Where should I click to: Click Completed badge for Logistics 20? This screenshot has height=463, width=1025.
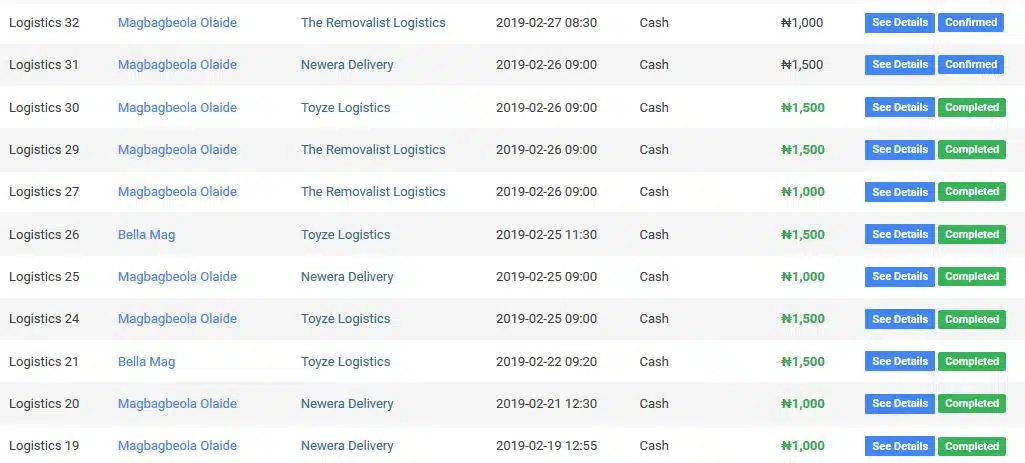(x=972, y=403)
